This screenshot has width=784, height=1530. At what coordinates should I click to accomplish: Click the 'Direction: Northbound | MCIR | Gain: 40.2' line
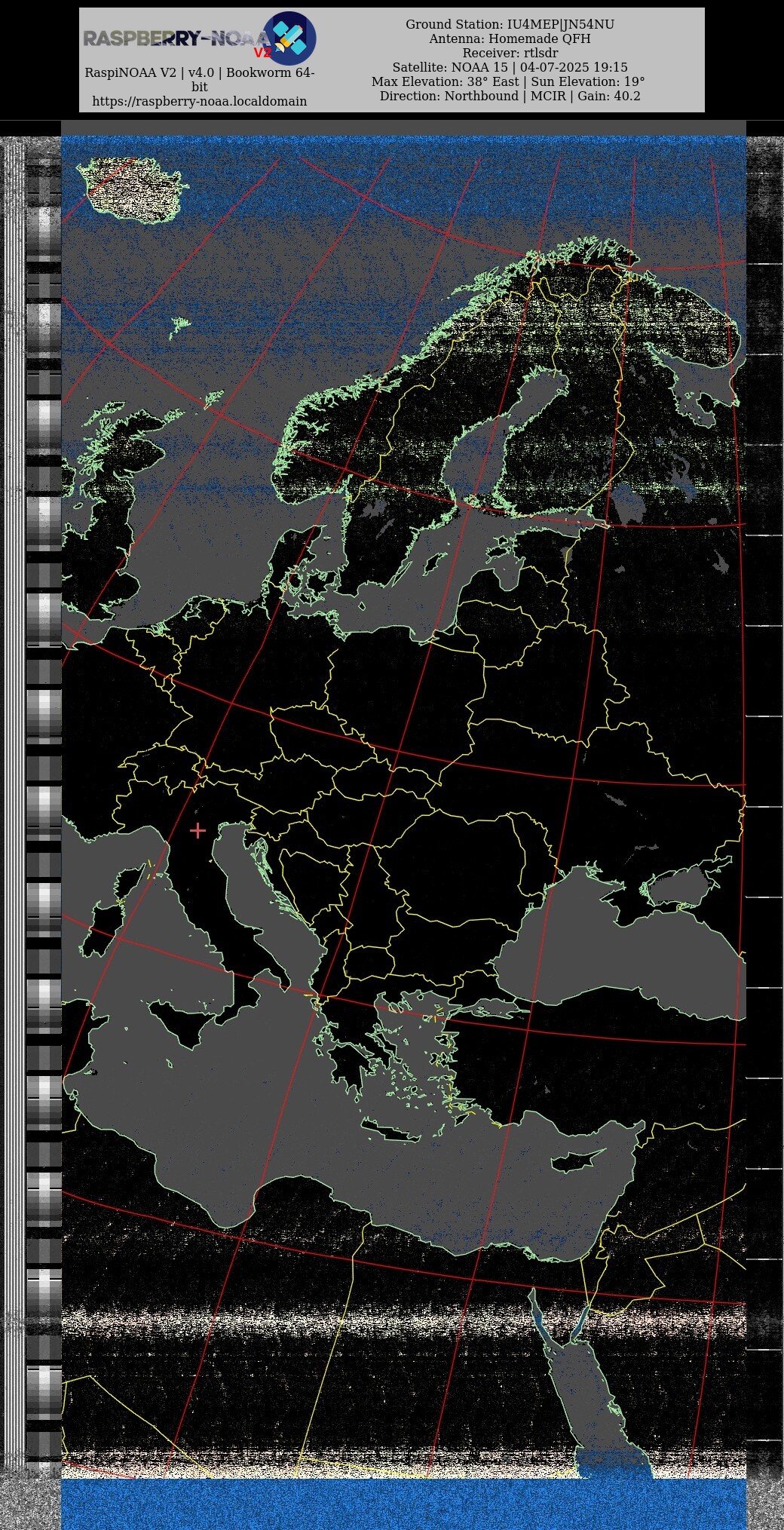pyautogui.click(x=510, y=96)
